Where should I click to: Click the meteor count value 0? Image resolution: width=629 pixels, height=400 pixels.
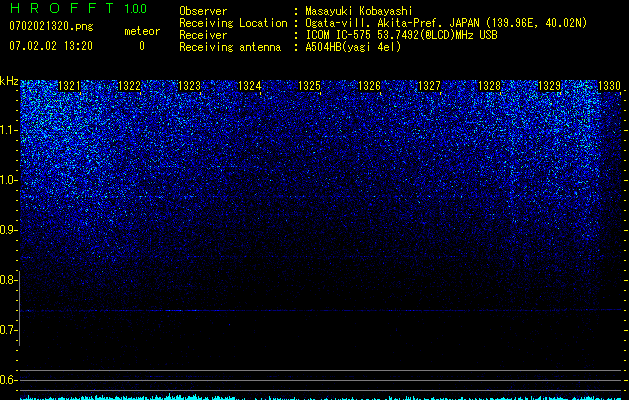pos(142,46)
